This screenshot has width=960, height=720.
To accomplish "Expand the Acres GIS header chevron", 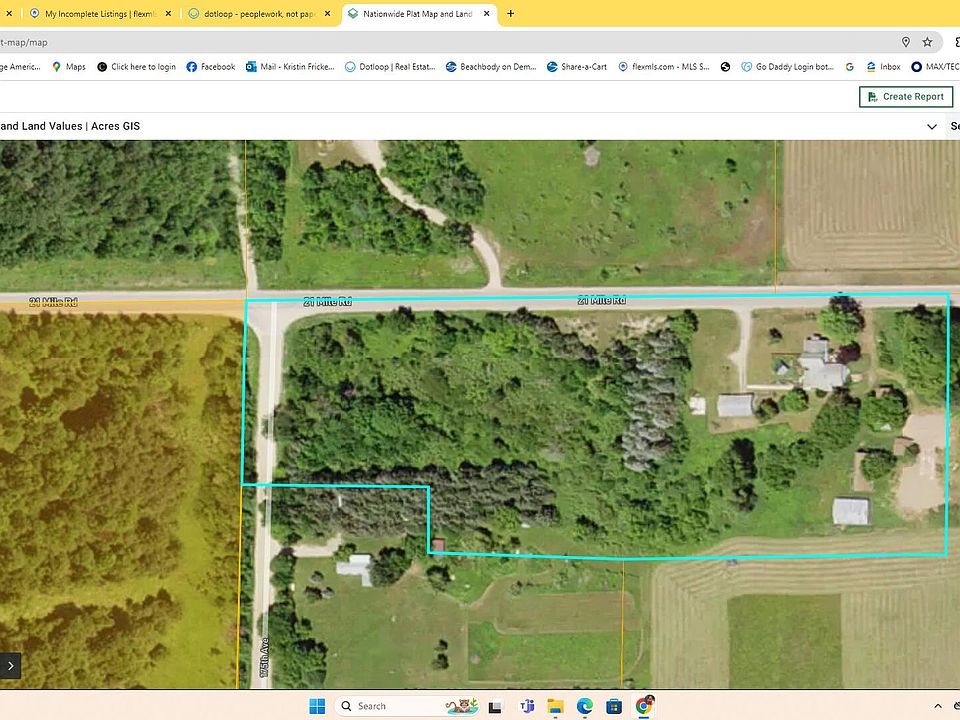I will [931, 127].
